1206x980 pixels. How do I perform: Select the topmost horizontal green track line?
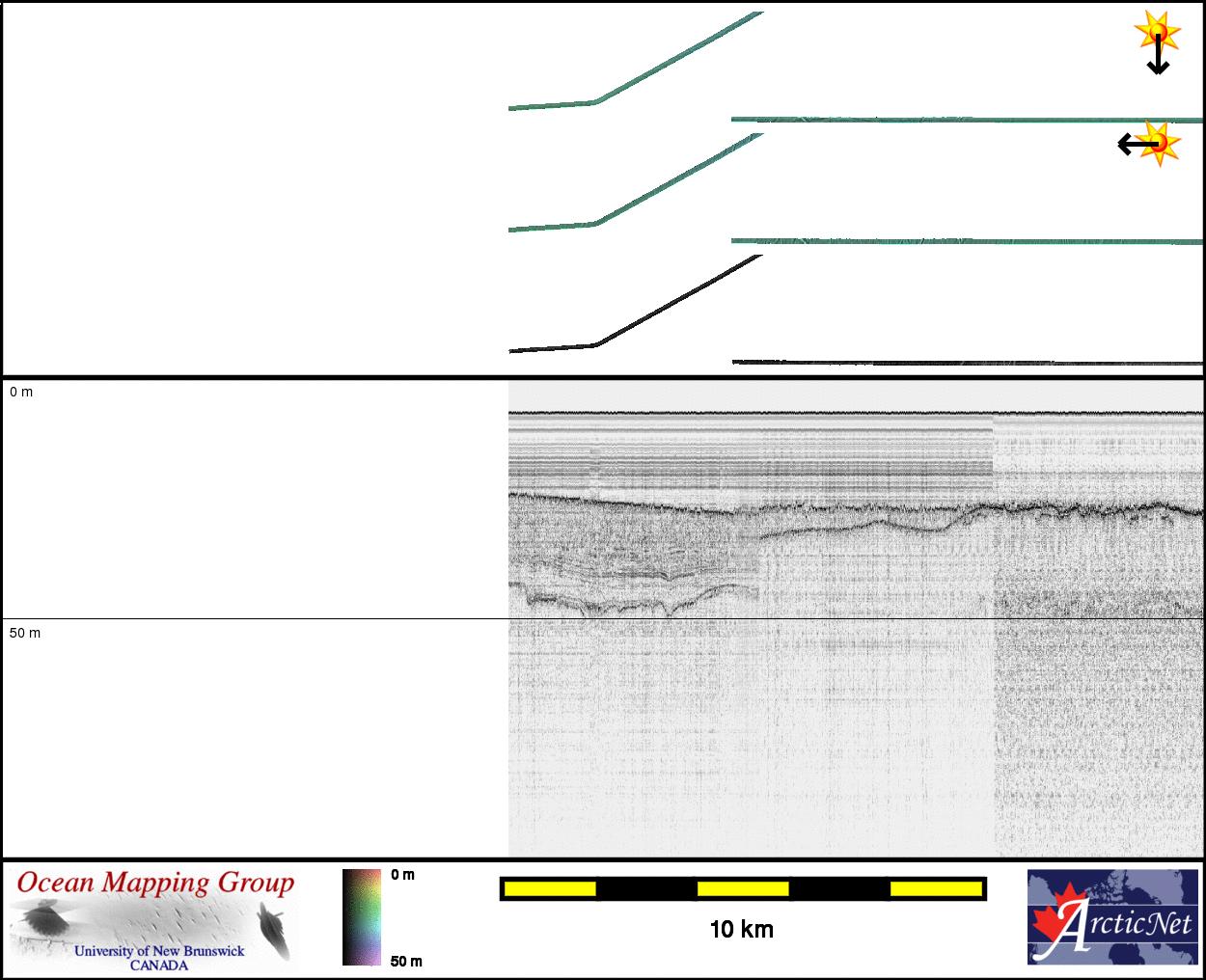(x=965, y=120)
